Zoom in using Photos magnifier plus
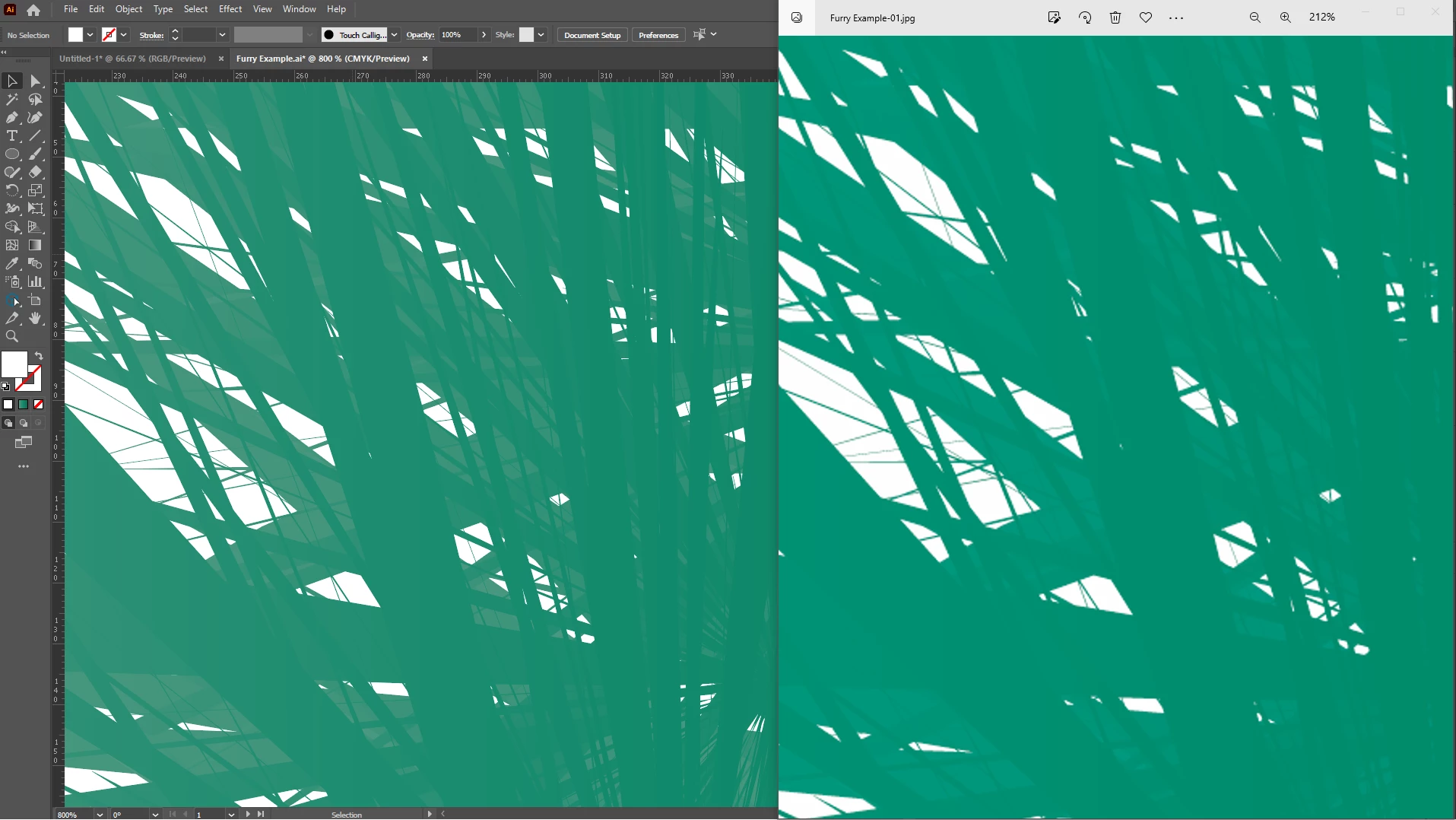Screen dimensions: 1456x820 [1286, 17]
